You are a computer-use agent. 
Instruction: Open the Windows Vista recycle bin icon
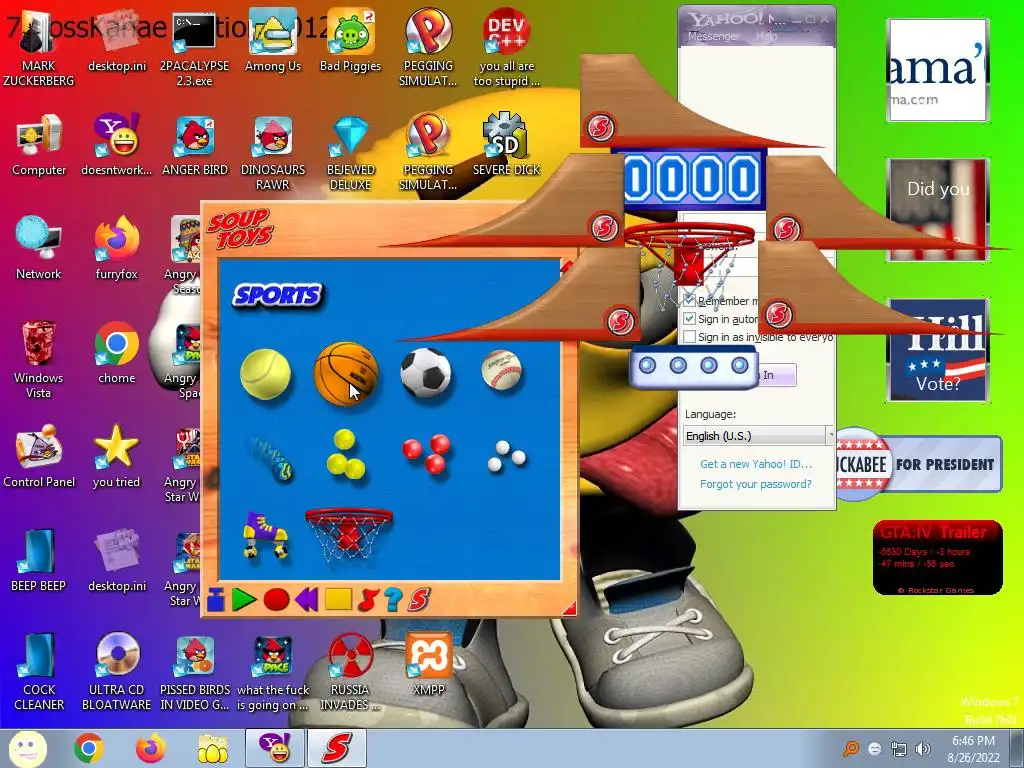(x=39, y=359)
